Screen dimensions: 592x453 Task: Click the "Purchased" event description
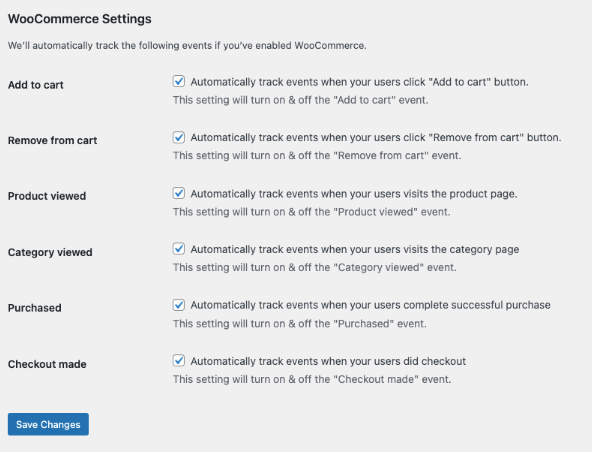pyautogui.click(x=300, y=324)
